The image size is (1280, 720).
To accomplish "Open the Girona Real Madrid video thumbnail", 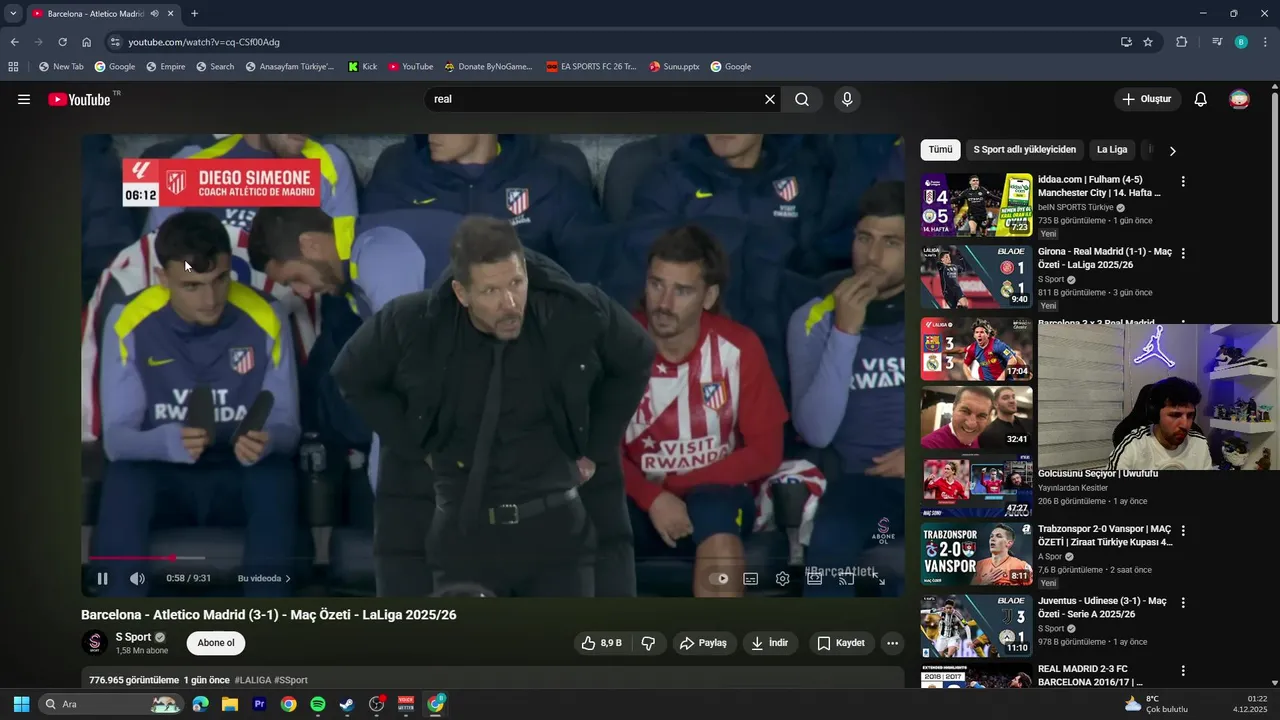I will click(977, 277).
